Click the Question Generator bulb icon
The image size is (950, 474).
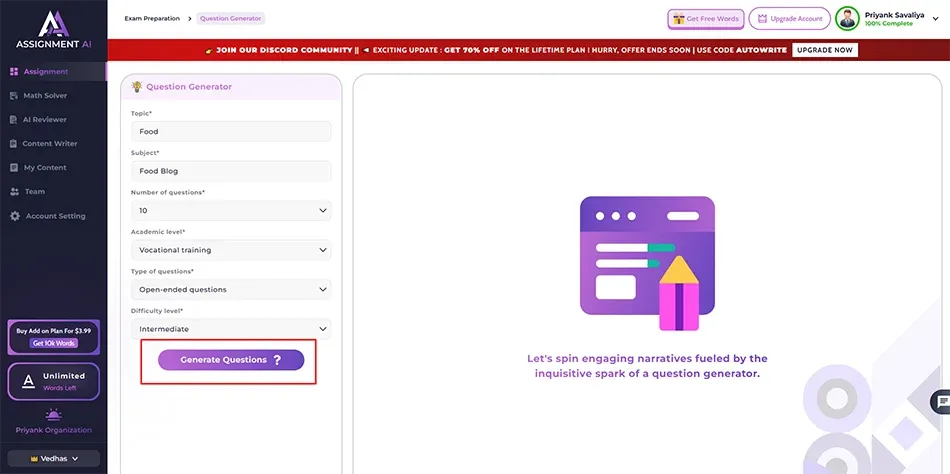point(137,87)
